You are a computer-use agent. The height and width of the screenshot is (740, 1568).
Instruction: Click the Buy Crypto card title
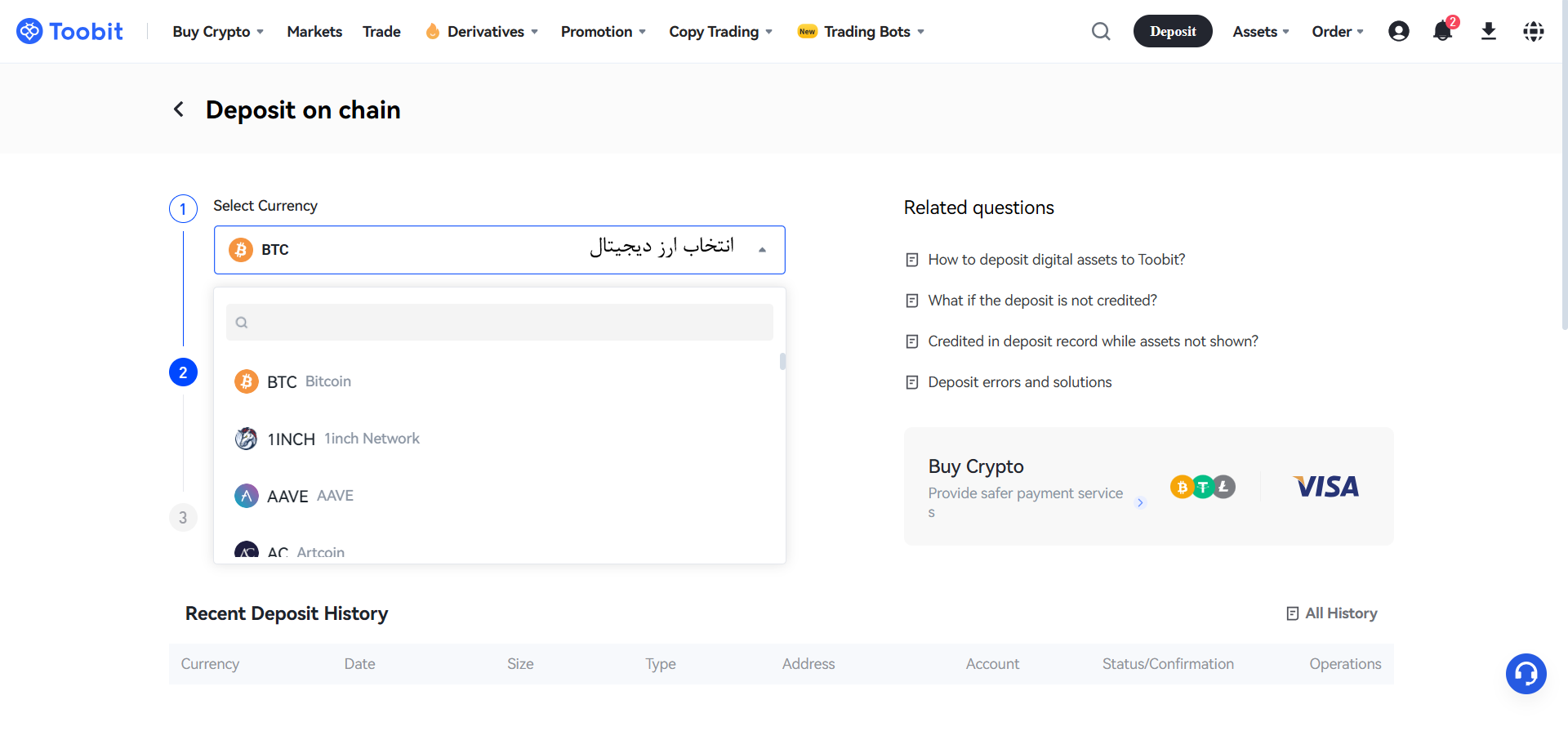[x=976, y=466]
